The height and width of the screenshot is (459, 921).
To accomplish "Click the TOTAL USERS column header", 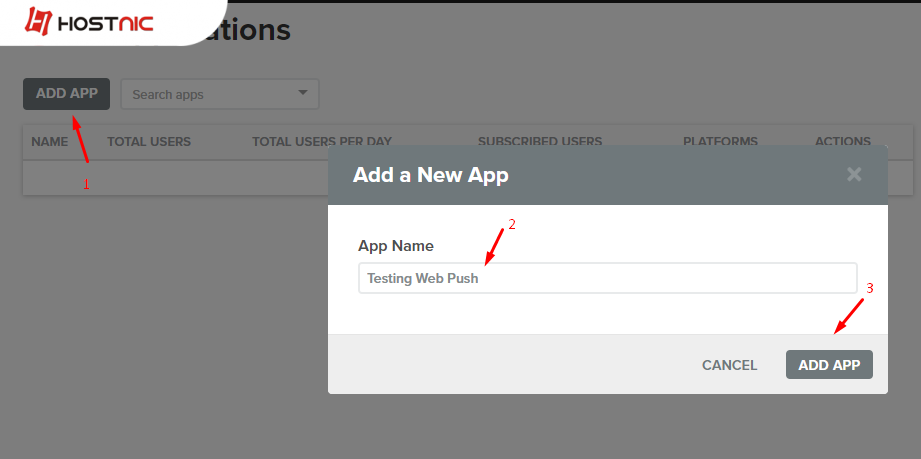I will click(x=149, y=142).
